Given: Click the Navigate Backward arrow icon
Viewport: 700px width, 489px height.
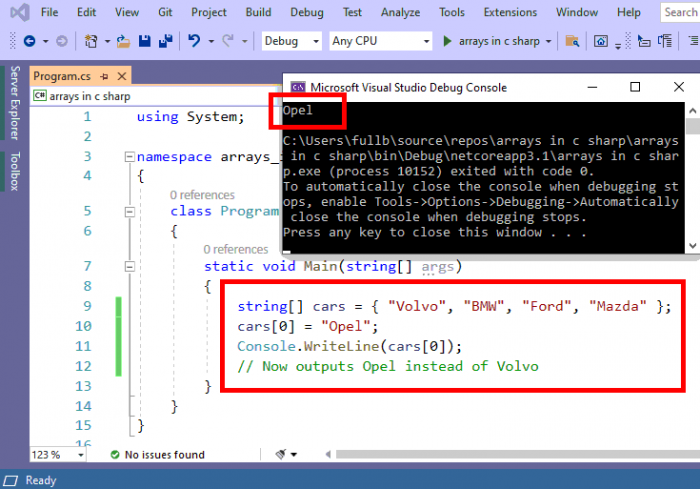Looking at the screenshot, I should pyautogui.click(x=29, y=41).
